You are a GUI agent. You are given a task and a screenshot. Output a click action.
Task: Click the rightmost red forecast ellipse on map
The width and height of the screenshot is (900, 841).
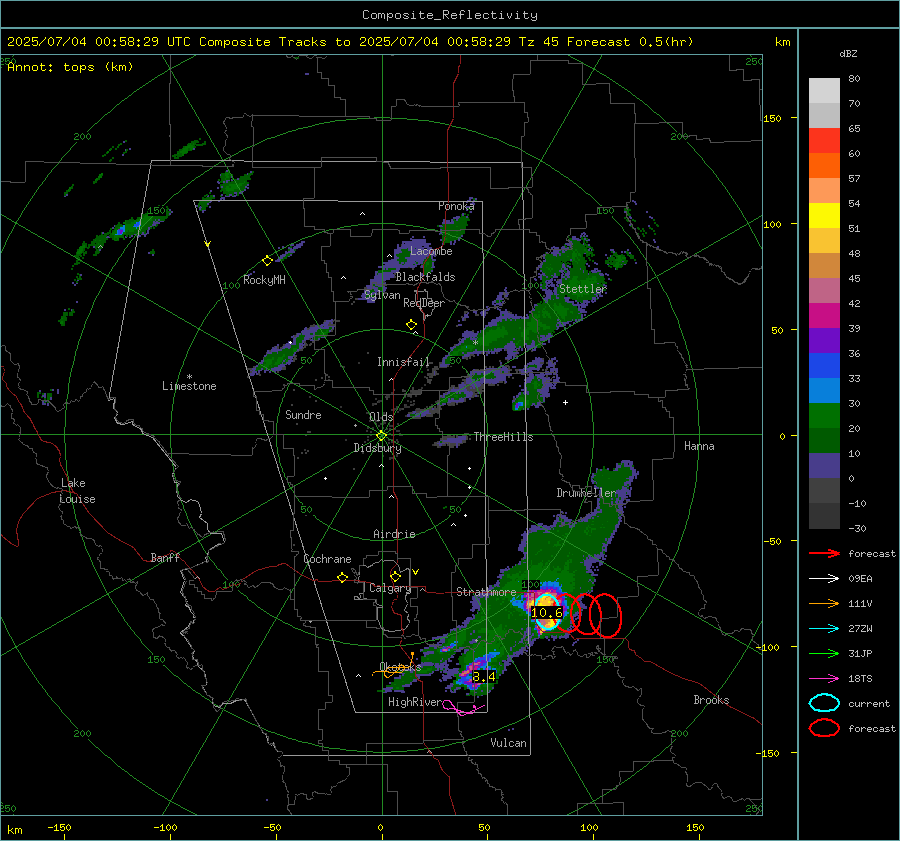tap(606, 615)
